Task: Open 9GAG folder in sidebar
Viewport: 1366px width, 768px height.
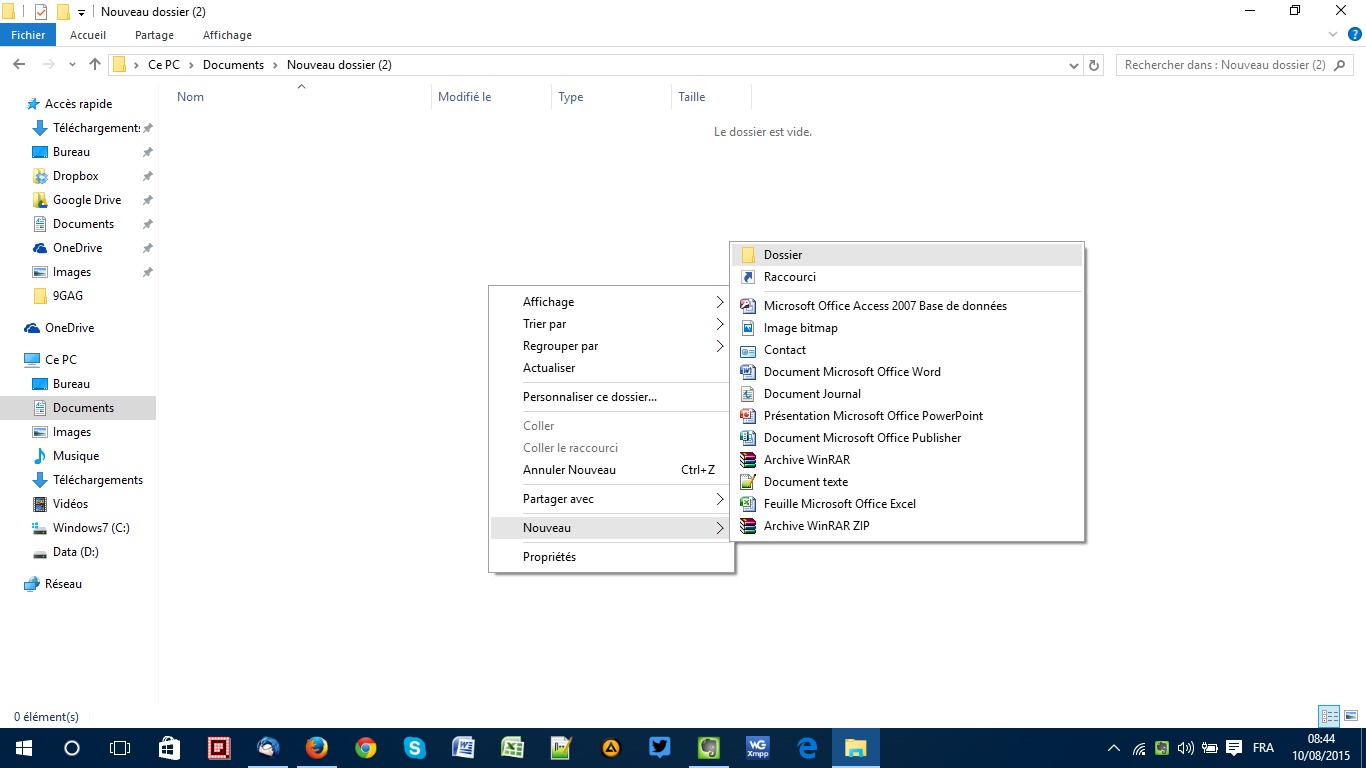Action: 67,296
